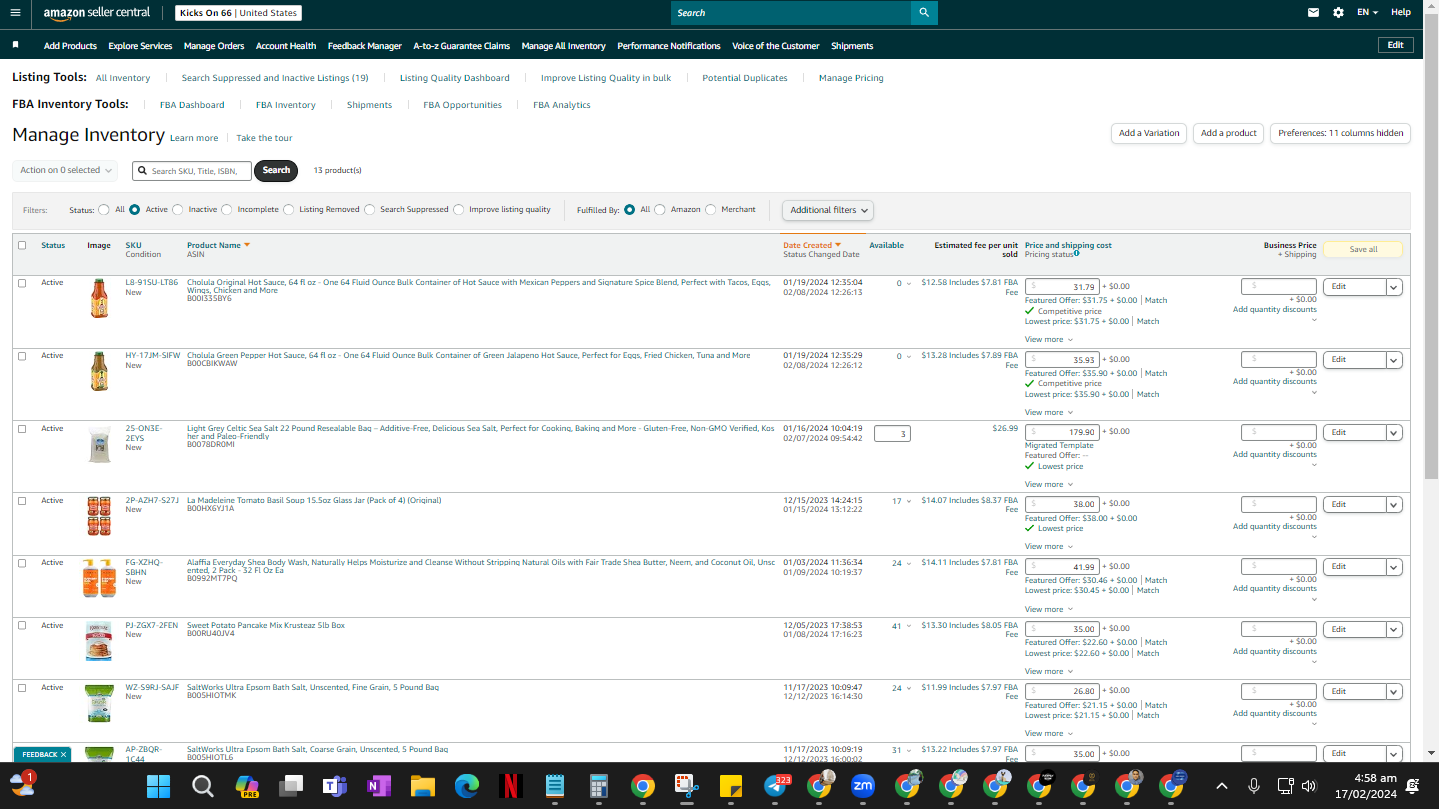Image resolution: width=1439 pixels, height=809 pixels.
Task: Open Cholula Original Hot Sauce product image
Action: (99, 299)
